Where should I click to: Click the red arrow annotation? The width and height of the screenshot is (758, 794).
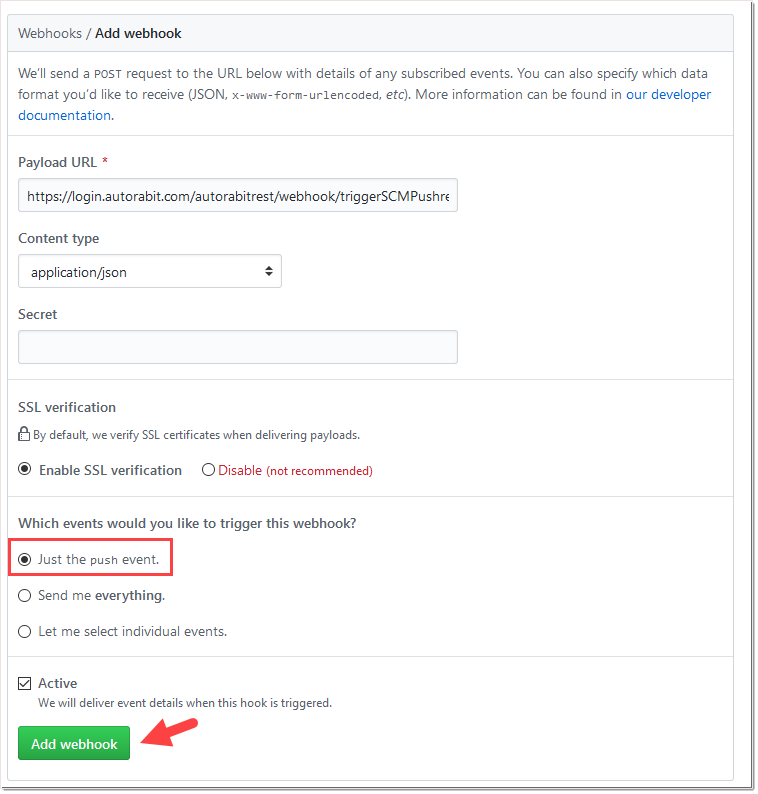[x=170, y=733]
